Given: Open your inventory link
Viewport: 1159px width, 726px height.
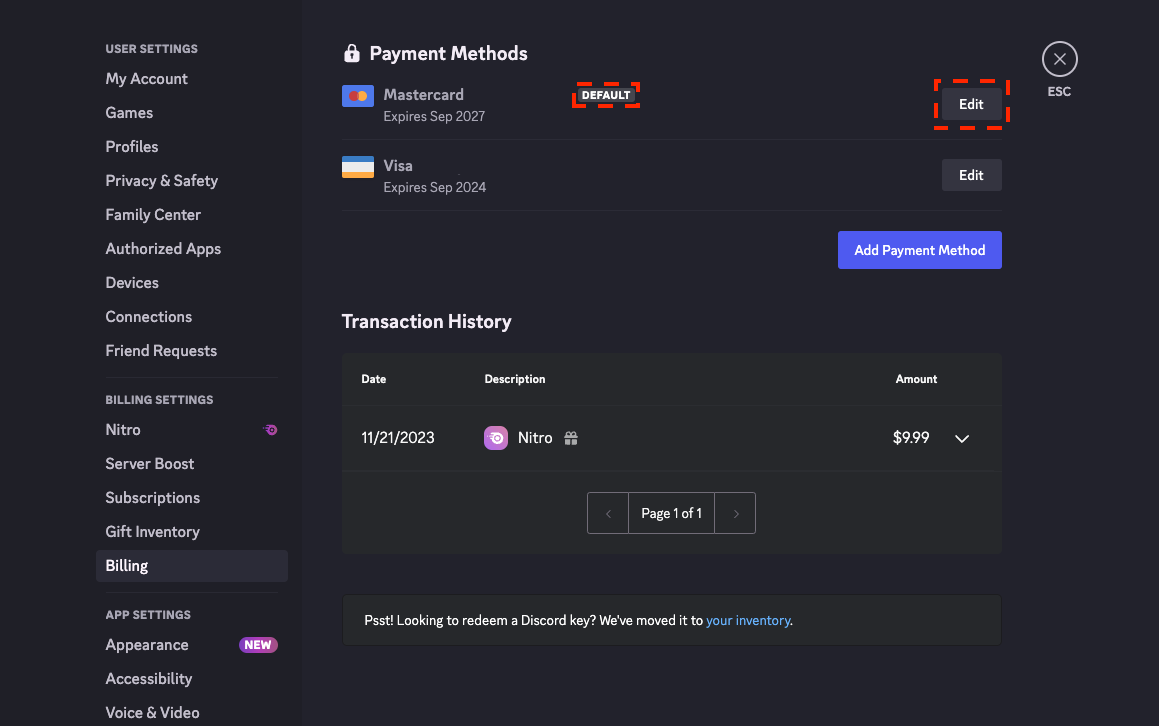Looking at the screenshot, I should coord(748,620).
